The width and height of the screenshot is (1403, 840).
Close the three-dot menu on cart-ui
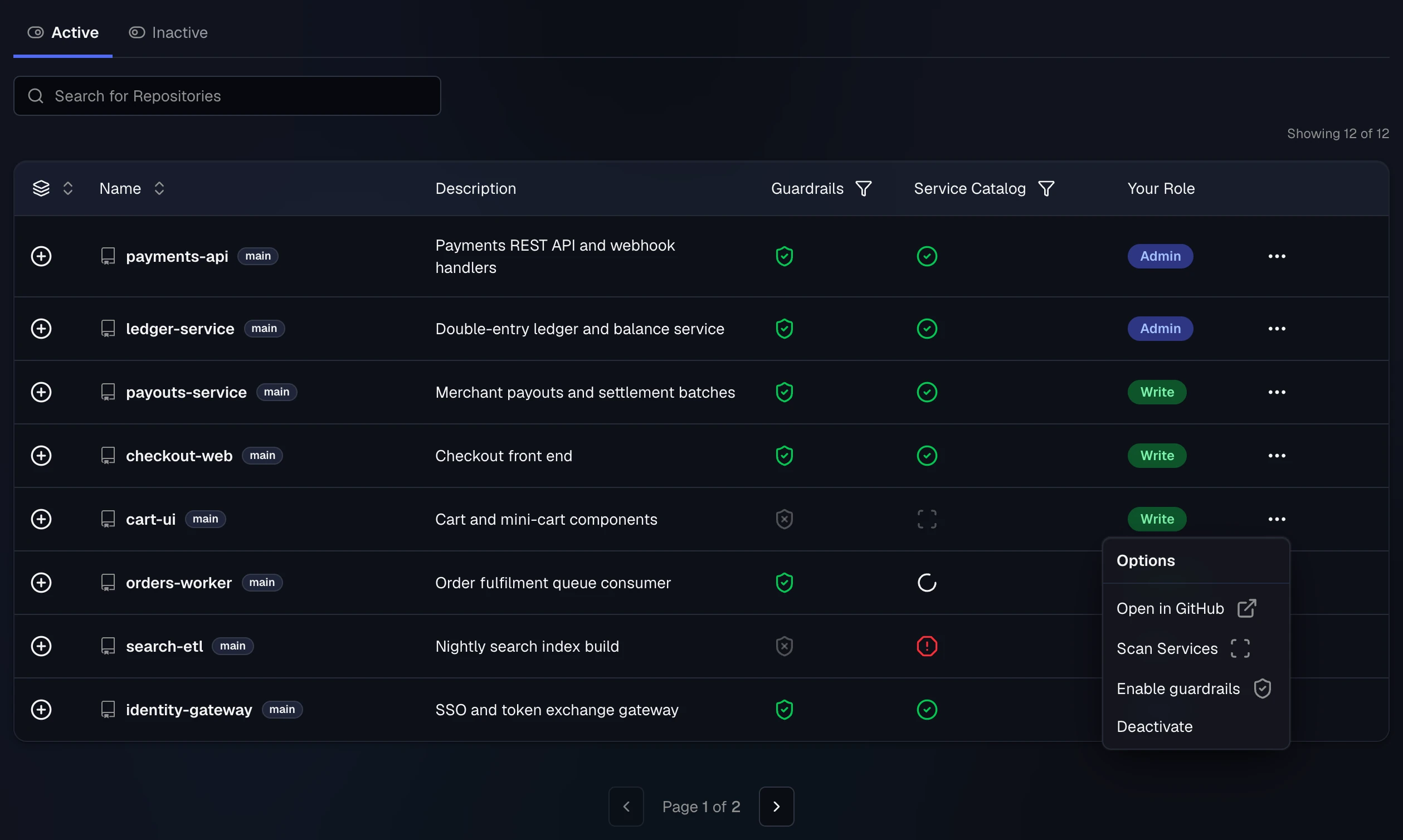pyautogui.click(x=1276, y=519)
